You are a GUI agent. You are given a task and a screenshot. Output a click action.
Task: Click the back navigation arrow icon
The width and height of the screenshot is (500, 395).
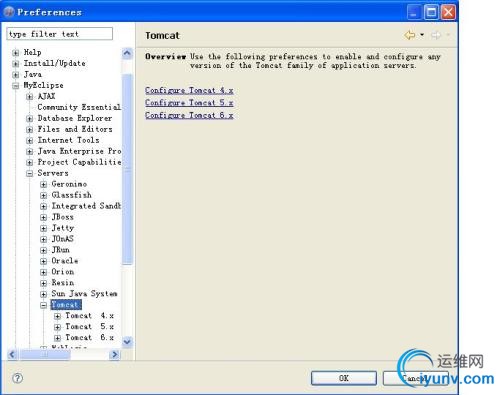410,35
